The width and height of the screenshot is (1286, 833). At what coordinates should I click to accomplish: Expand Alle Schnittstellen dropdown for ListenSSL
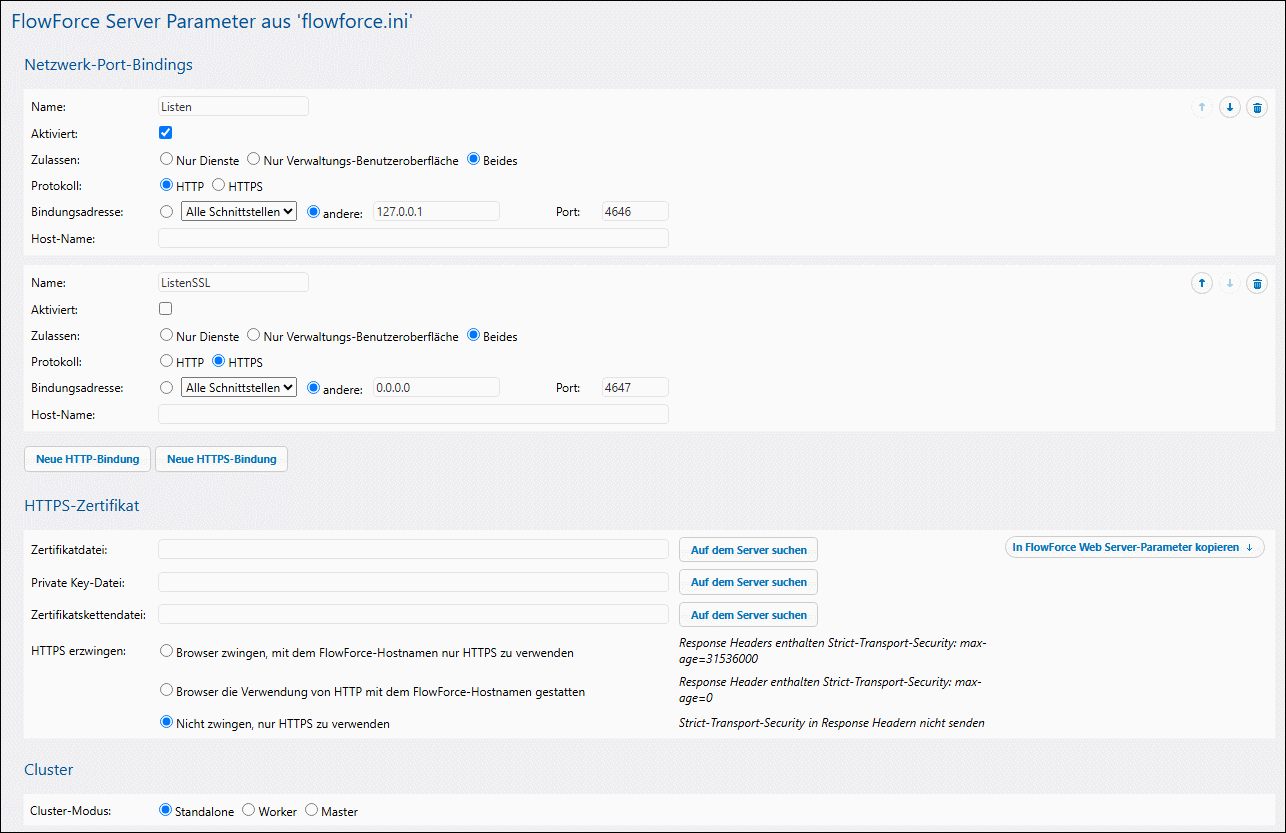tap(239, 387)
